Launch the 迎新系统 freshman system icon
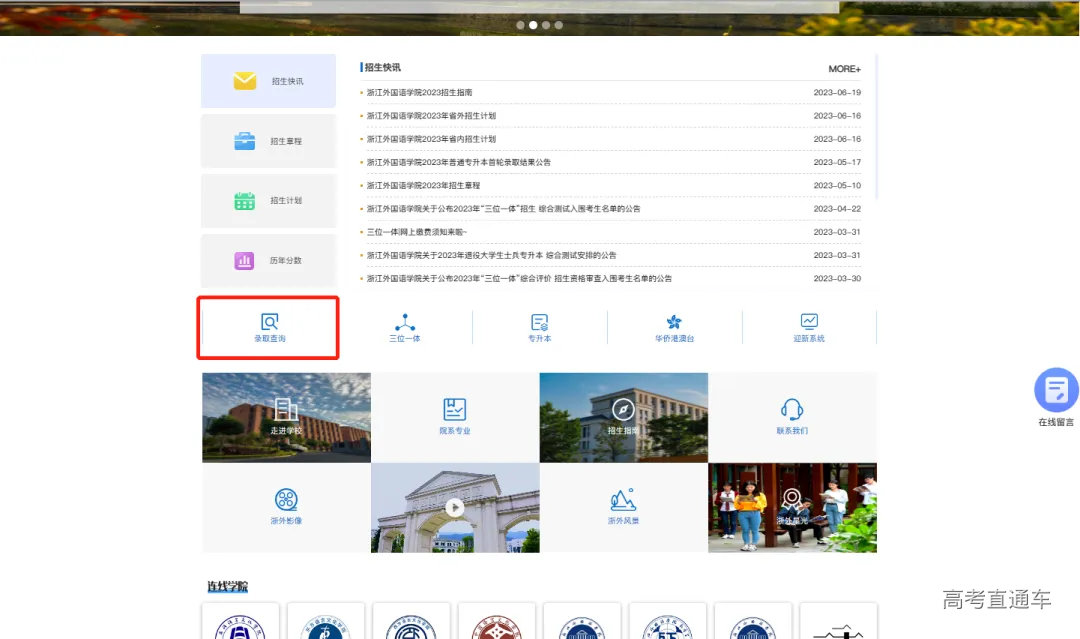This screenshot has height=639, width=1080. click(x=809, y=328)
